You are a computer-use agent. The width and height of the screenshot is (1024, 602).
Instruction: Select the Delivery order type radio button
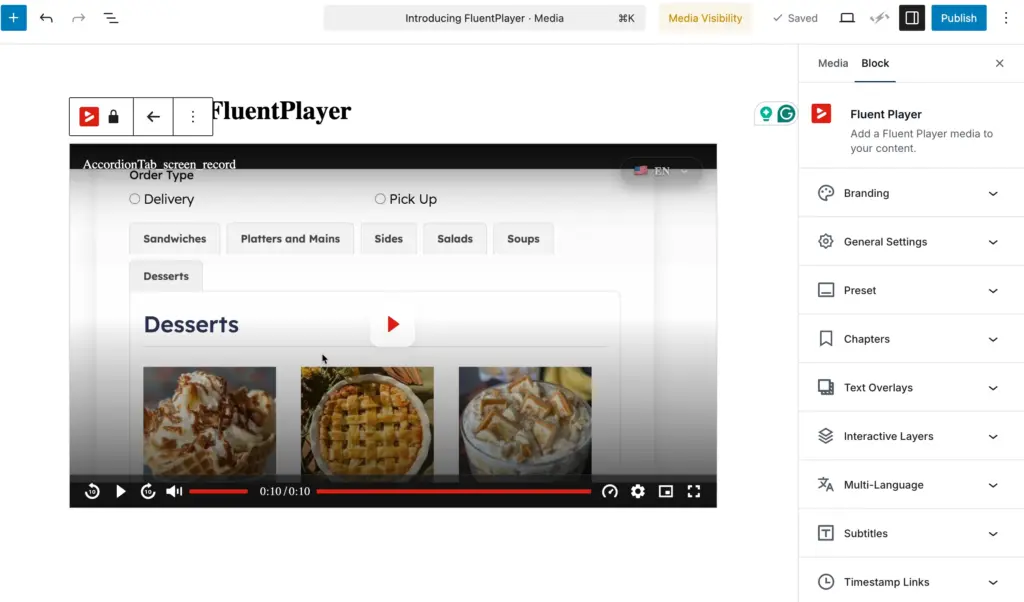[x=134, y=199]
